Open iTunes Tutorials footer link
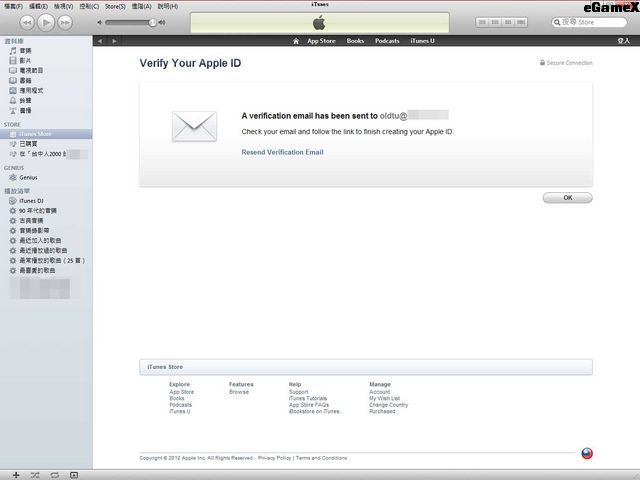Viewport: 640px width, 480px height. pyautogui.click(x=308, y=398)
